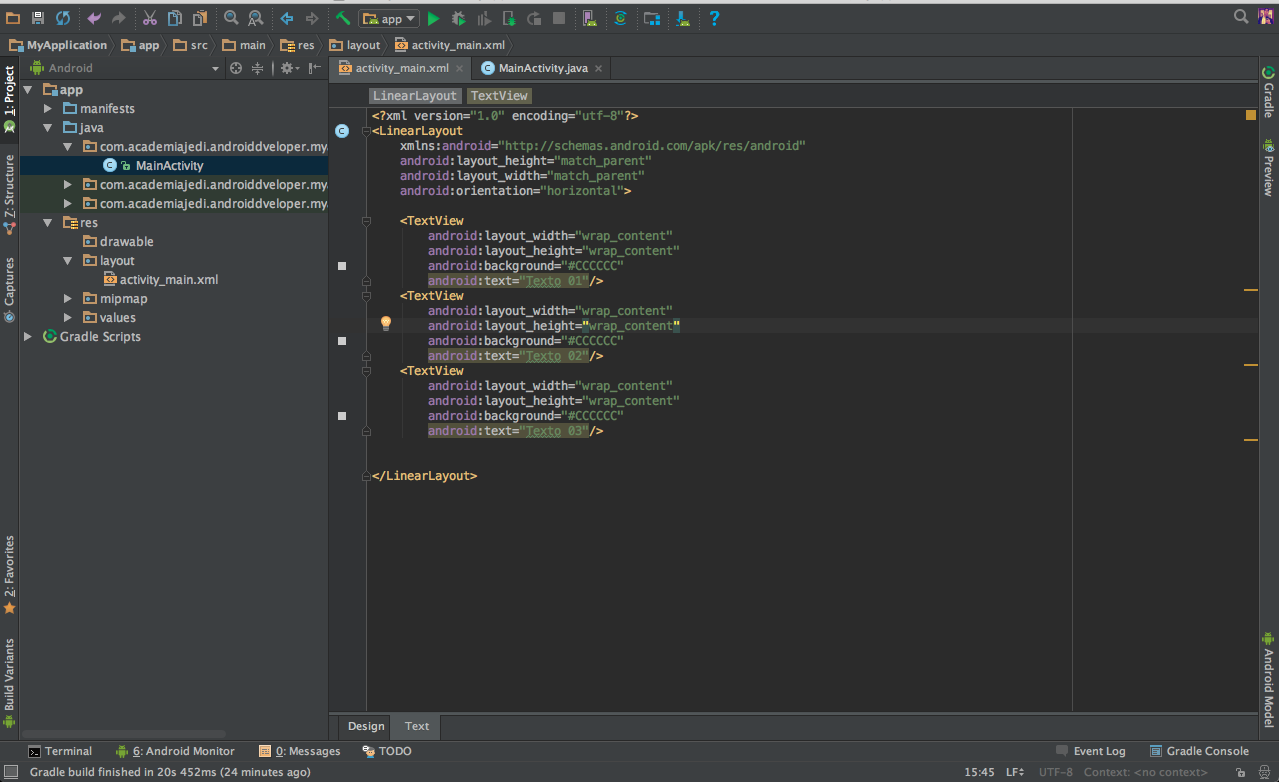The height and width of the screenshot is (782, 1279).
Task: Click the Cut scissors icon in toolbar
Action: click(x=150, y=18)
